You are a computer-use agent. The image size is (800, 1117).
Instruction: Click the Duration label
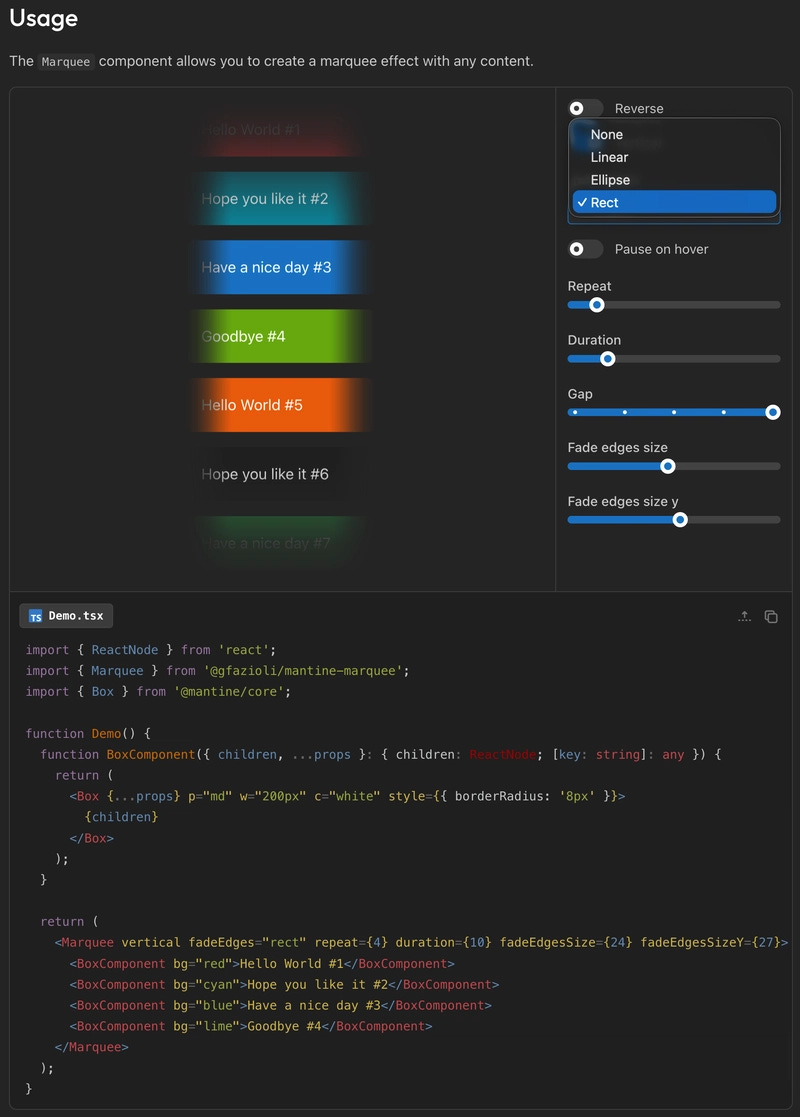click(x=594, y=341)
